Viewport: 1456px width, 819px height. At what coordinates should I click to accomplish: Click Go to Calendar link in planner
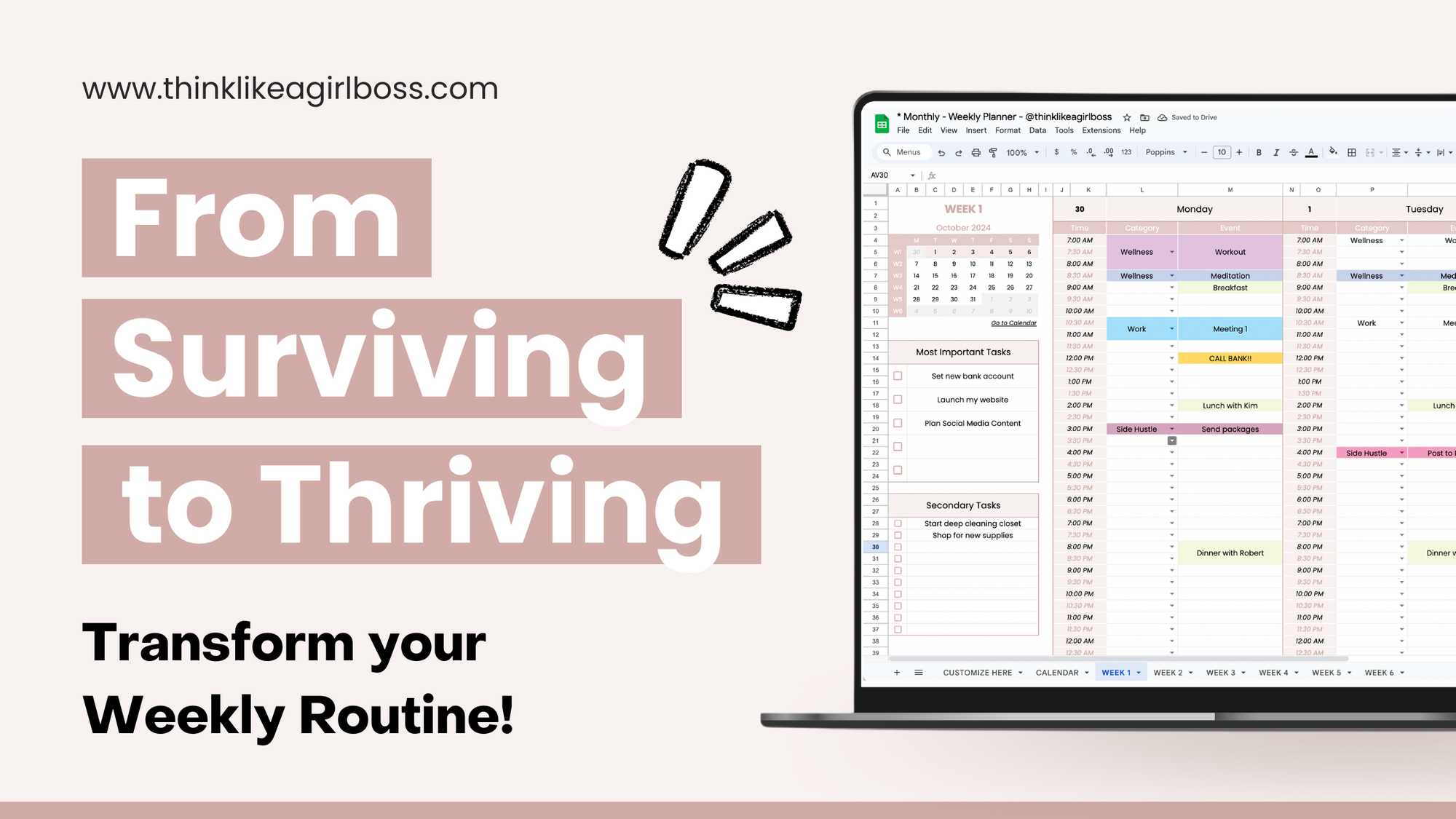coord(1011,323)
